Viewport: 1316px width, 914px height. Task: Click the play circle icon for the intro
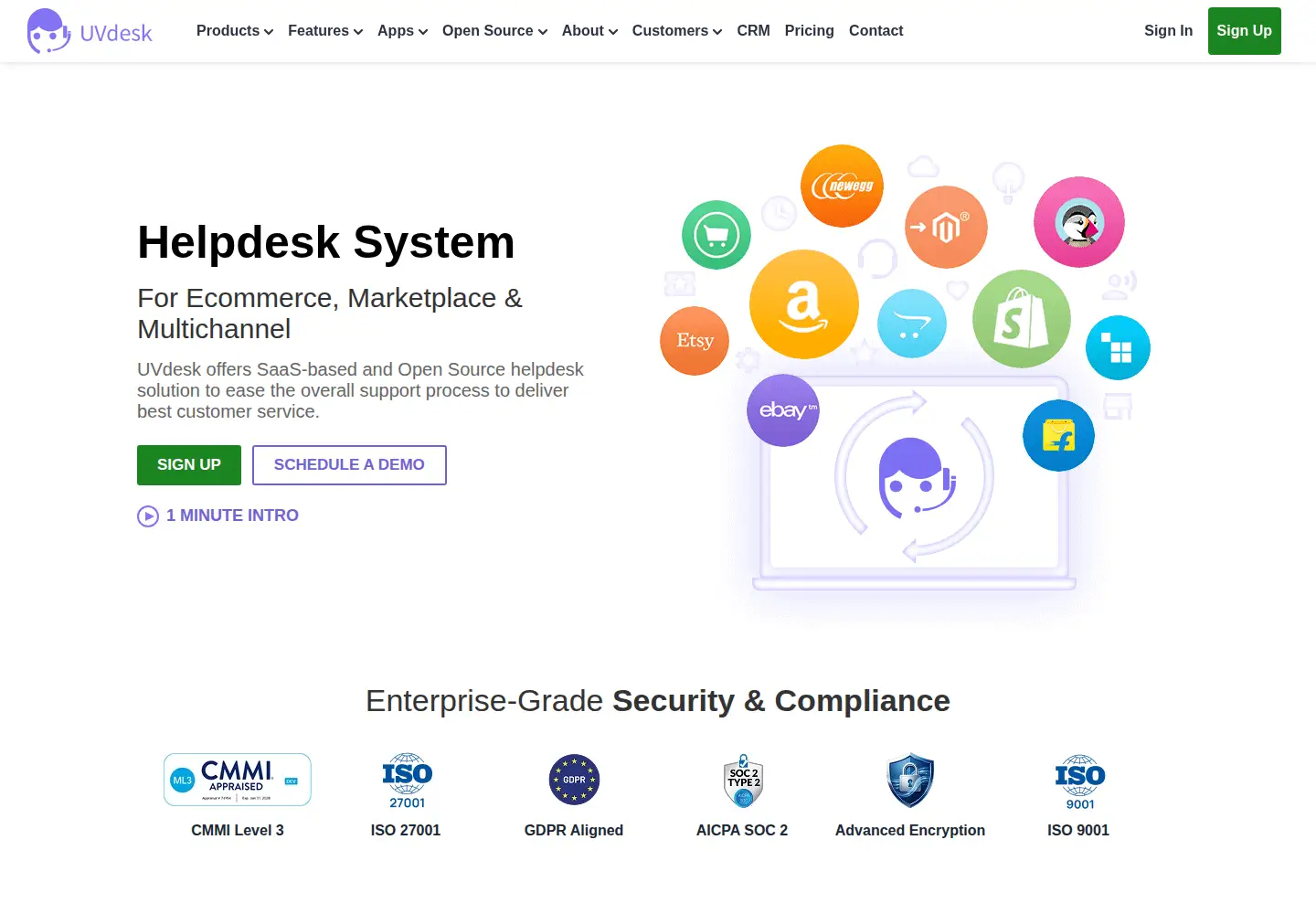tap(148, 516)
